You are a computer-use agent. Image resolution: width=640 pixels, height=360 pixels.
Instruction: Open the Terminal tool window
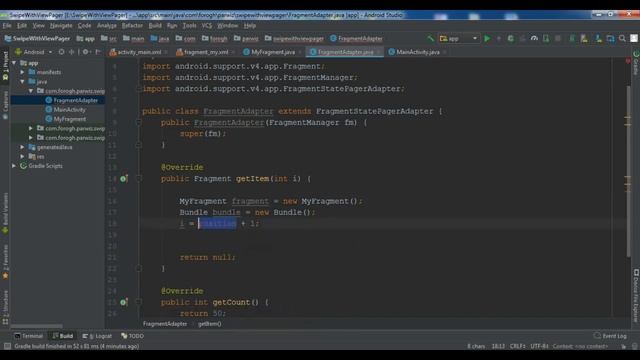(28, 336)
